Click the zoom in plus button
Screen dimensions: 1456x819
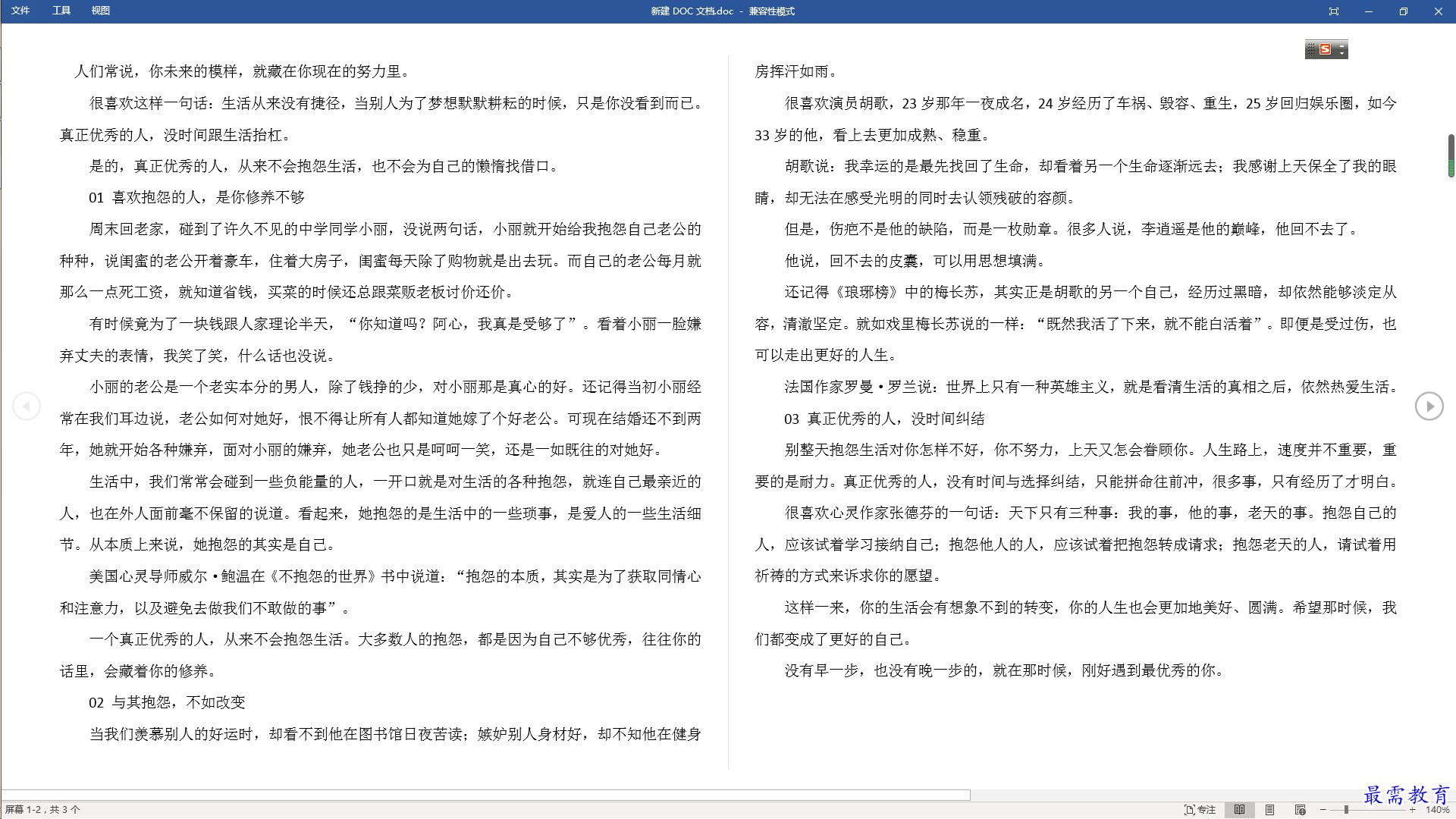[1412, 810]
